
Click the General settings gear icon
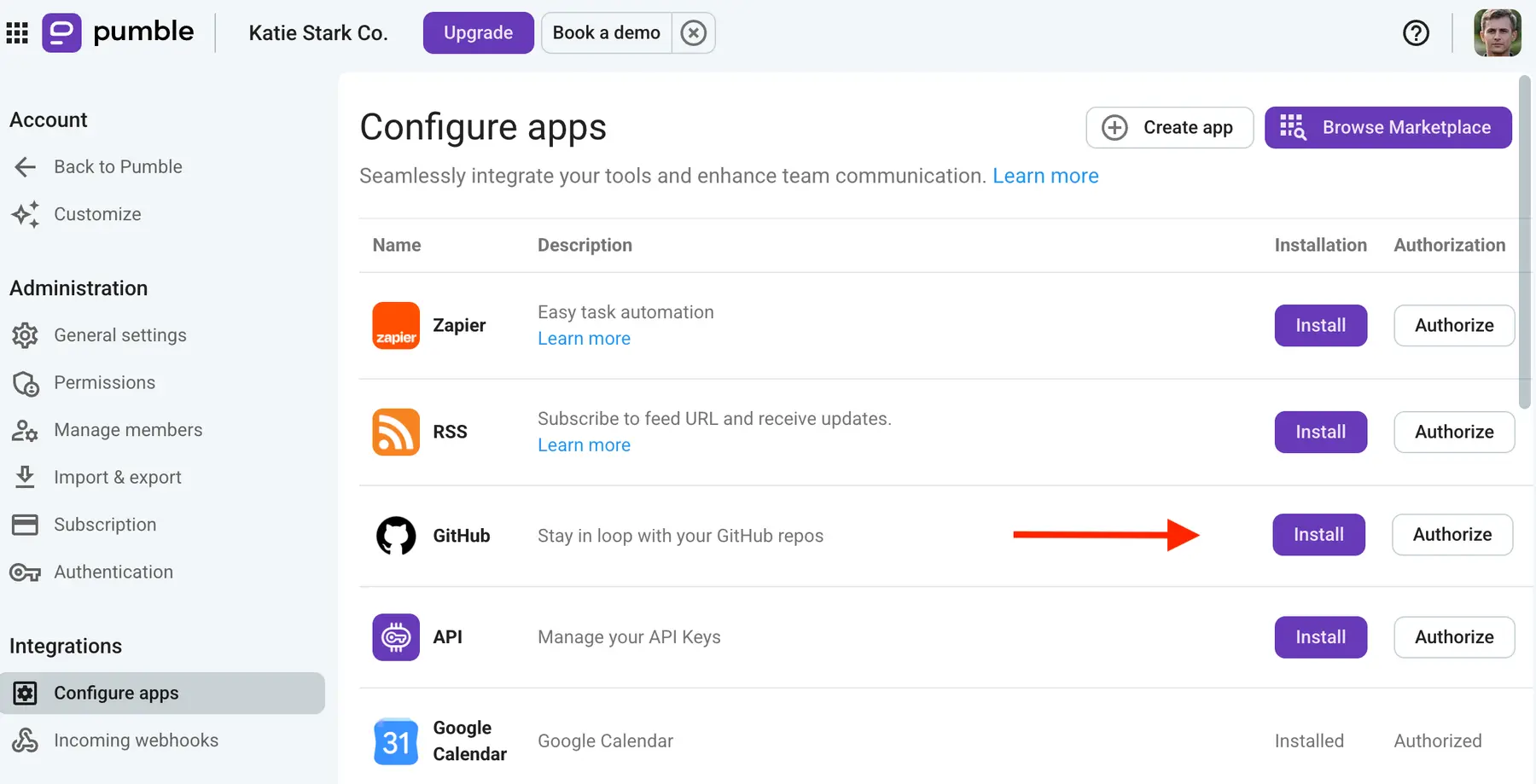(x=26, y=335)
